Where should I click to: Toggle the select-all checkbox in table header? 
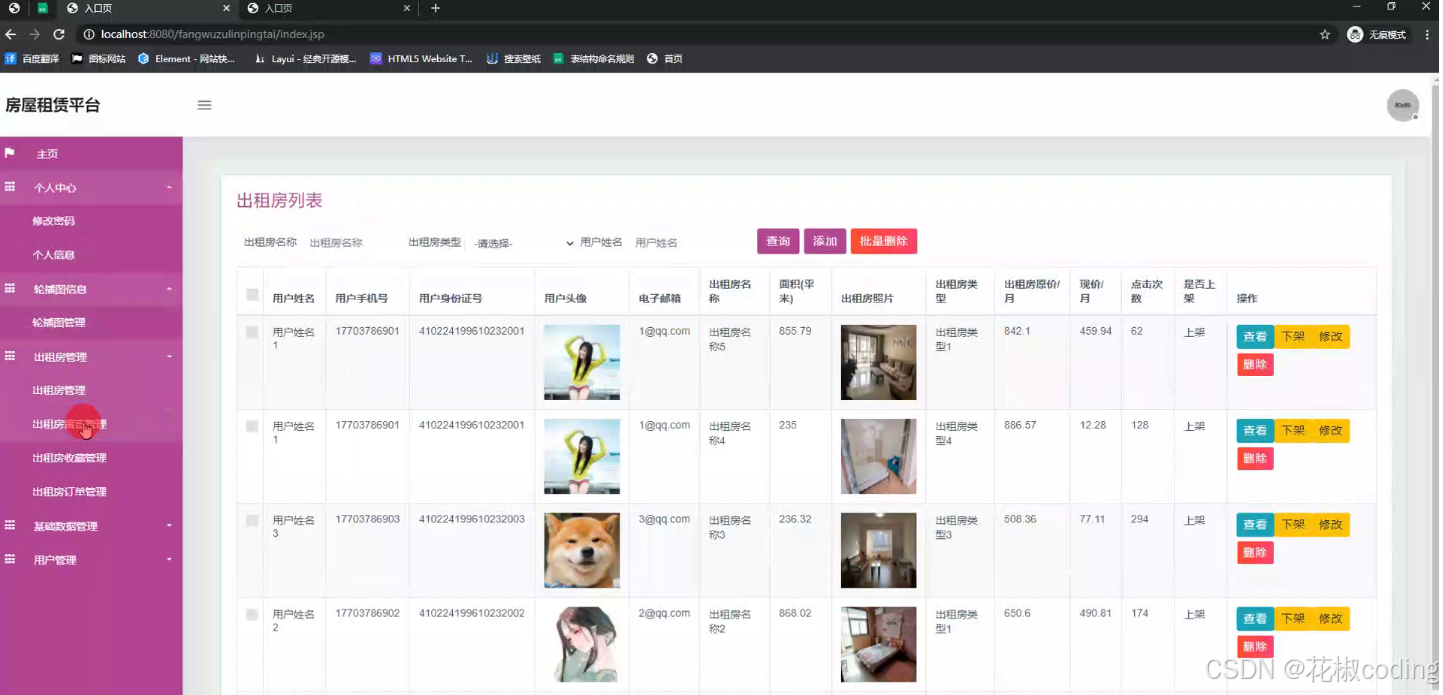coord(252,294)
